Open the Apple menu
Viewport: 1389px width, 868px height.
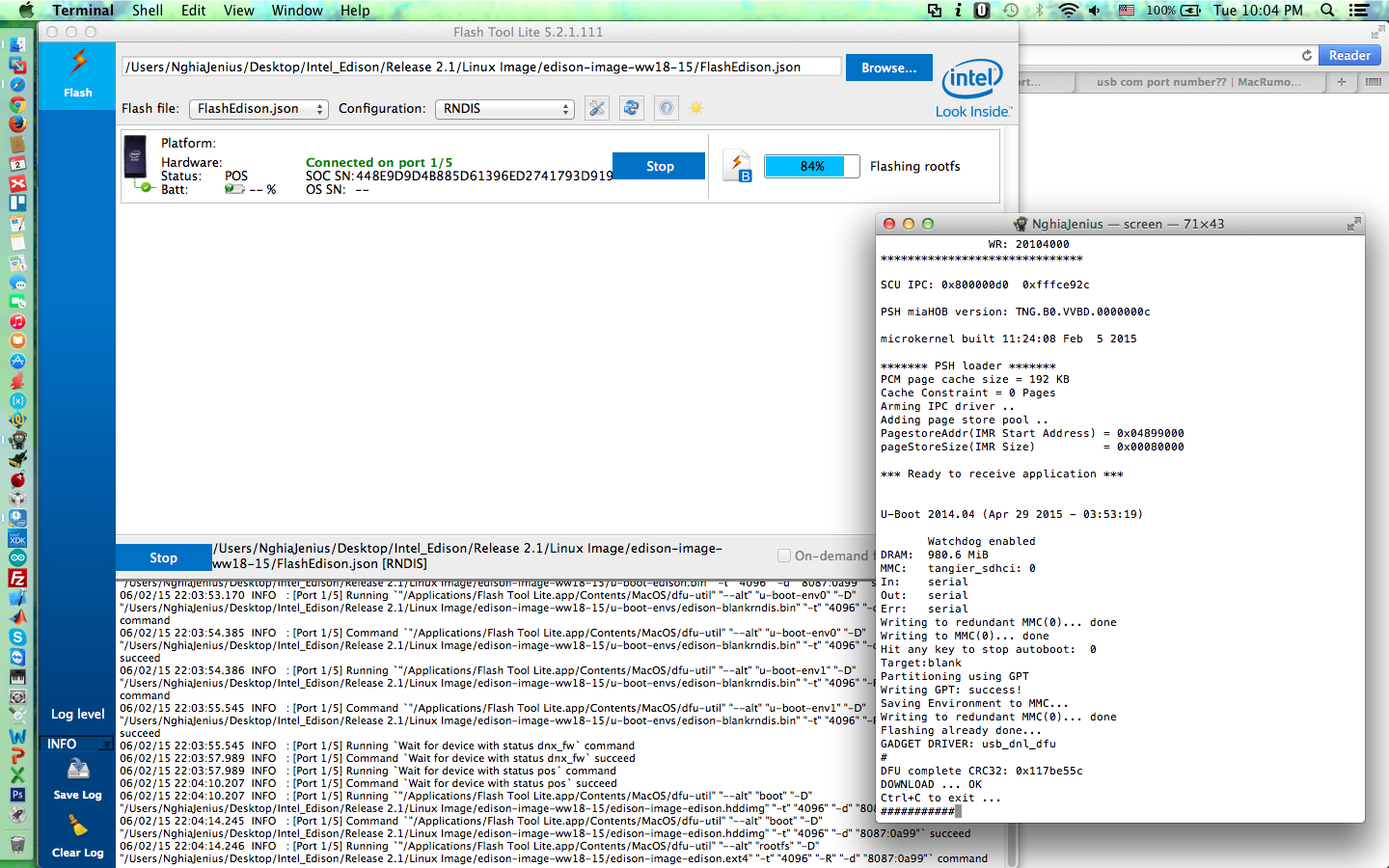click(26, 11)
